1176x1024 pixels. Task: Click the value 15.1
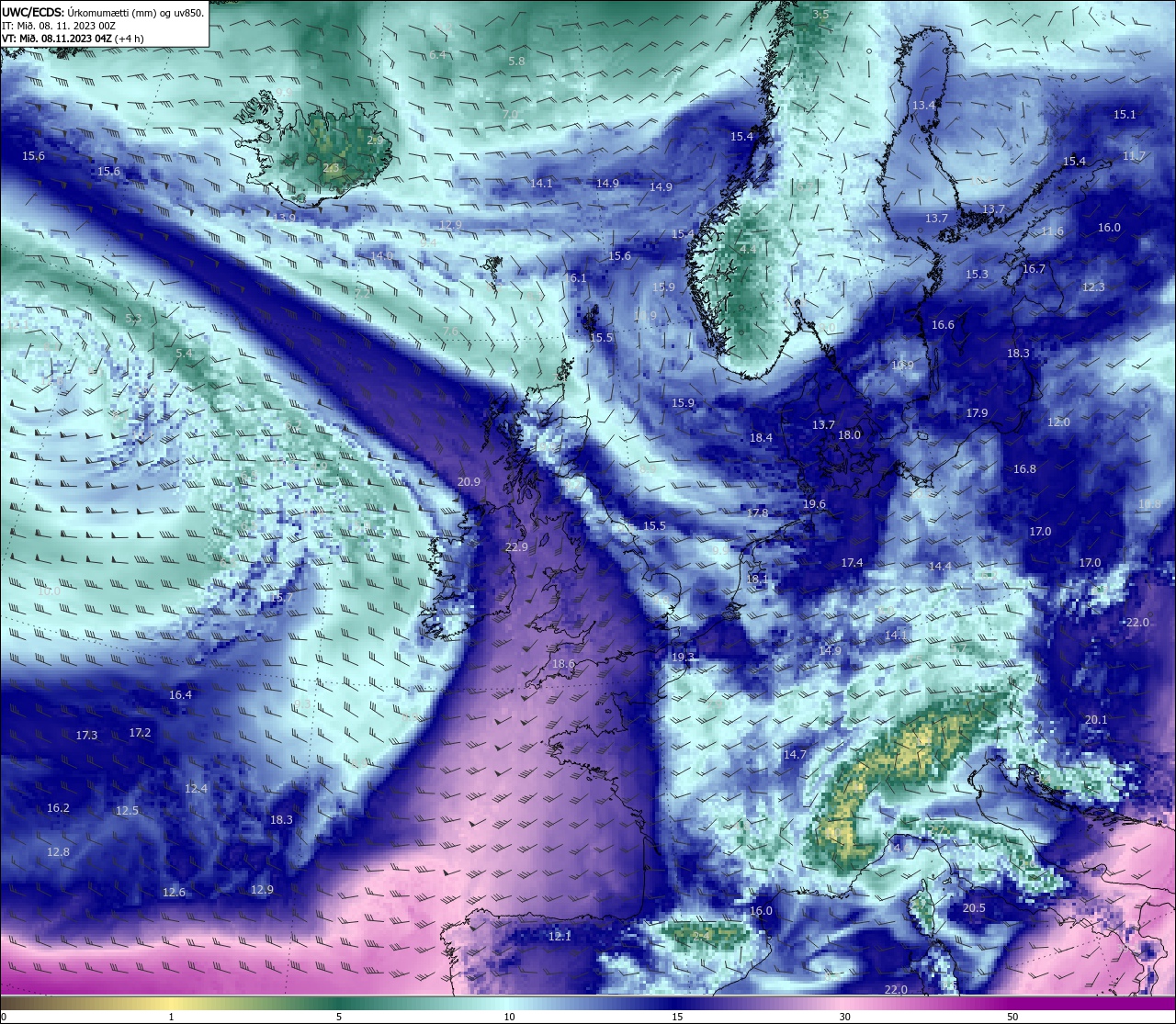1125,114
